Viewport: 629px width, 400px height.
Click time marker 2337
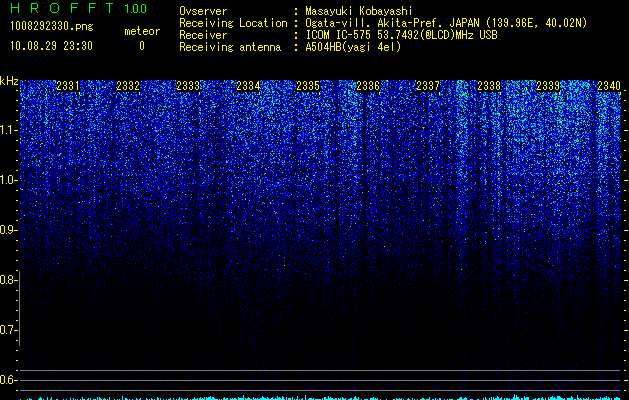tap(428, 85)
